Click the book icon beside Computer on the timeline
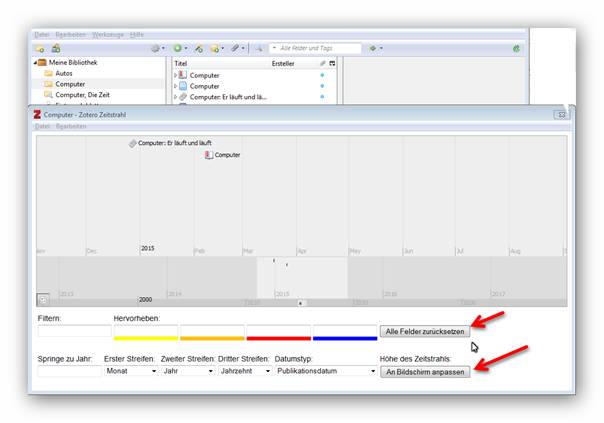This screenshot has height=423, width=604. tap(209, 155)
